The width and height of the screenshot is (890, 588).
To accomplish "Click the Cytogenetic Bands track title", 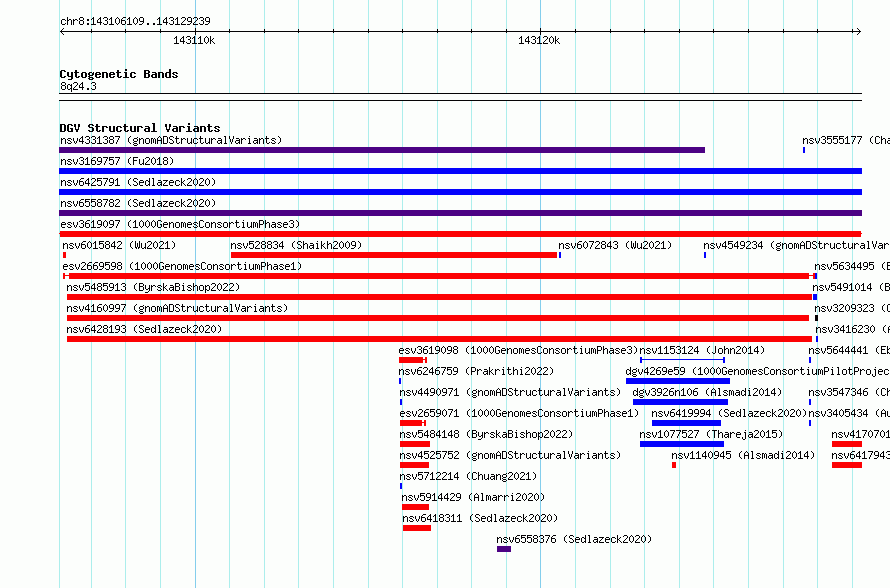I will (119, 74).
